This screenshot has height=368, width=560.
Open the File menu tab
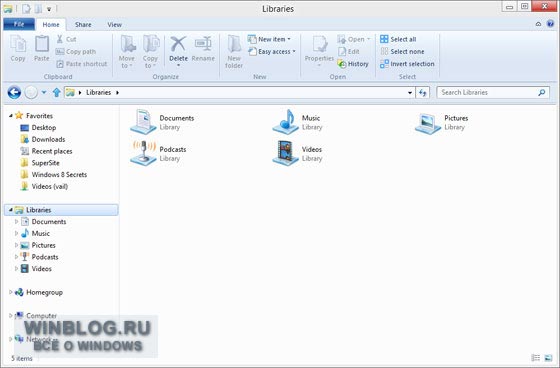19,24
